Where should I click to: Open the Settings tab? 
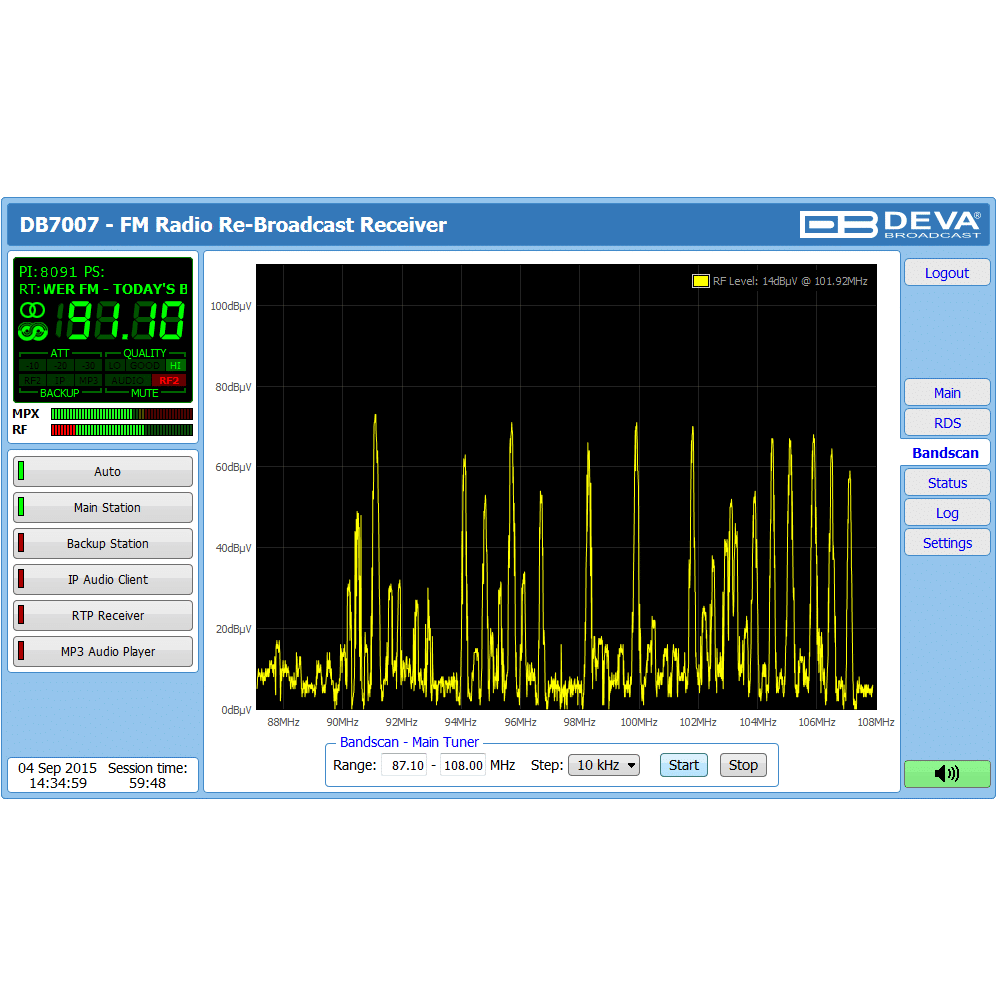click(x=946, y=542)
